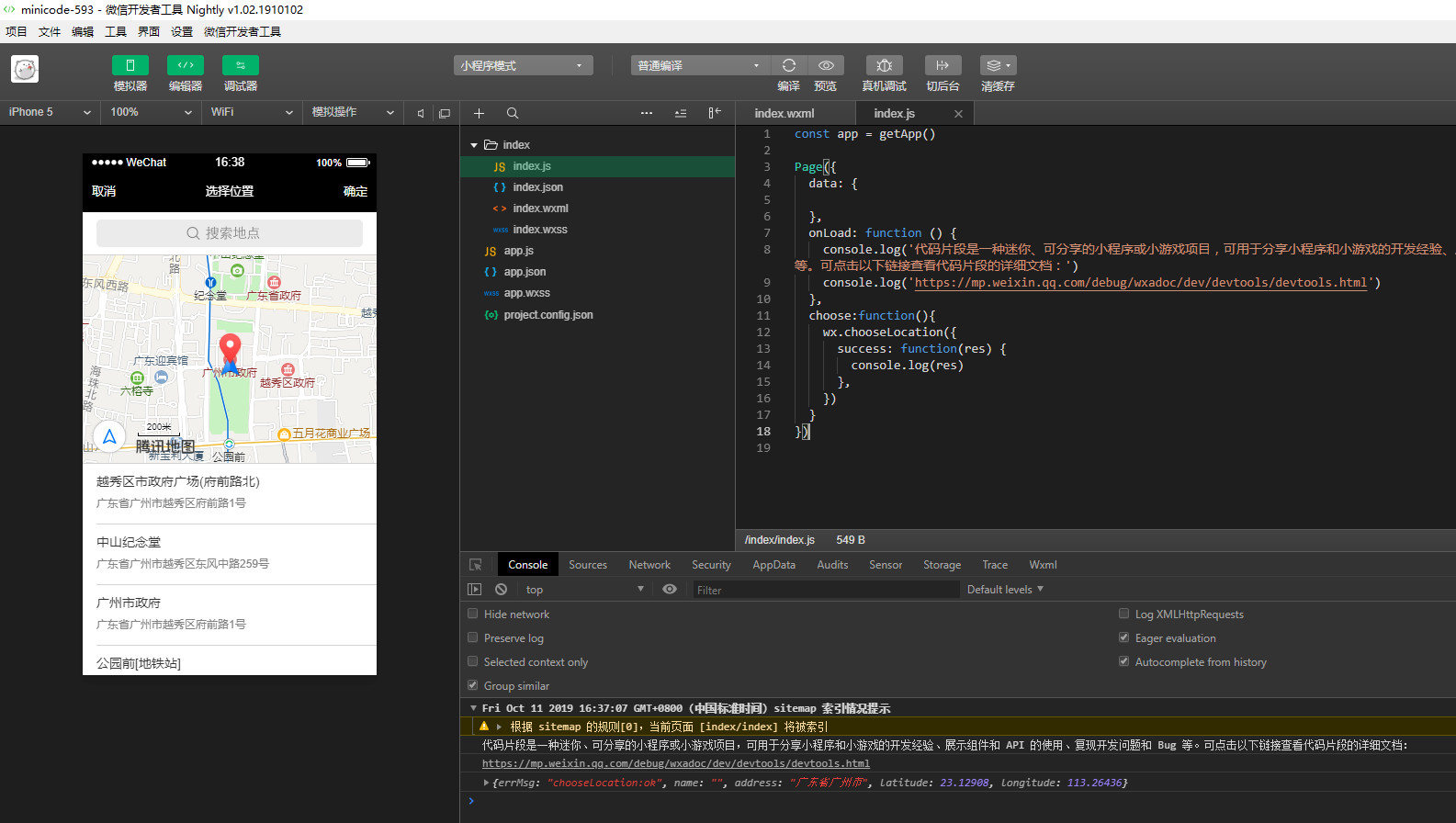Screen dimensions: 1456x823
Task: Enable Hide network checkbox
Action: coord(473,614)
